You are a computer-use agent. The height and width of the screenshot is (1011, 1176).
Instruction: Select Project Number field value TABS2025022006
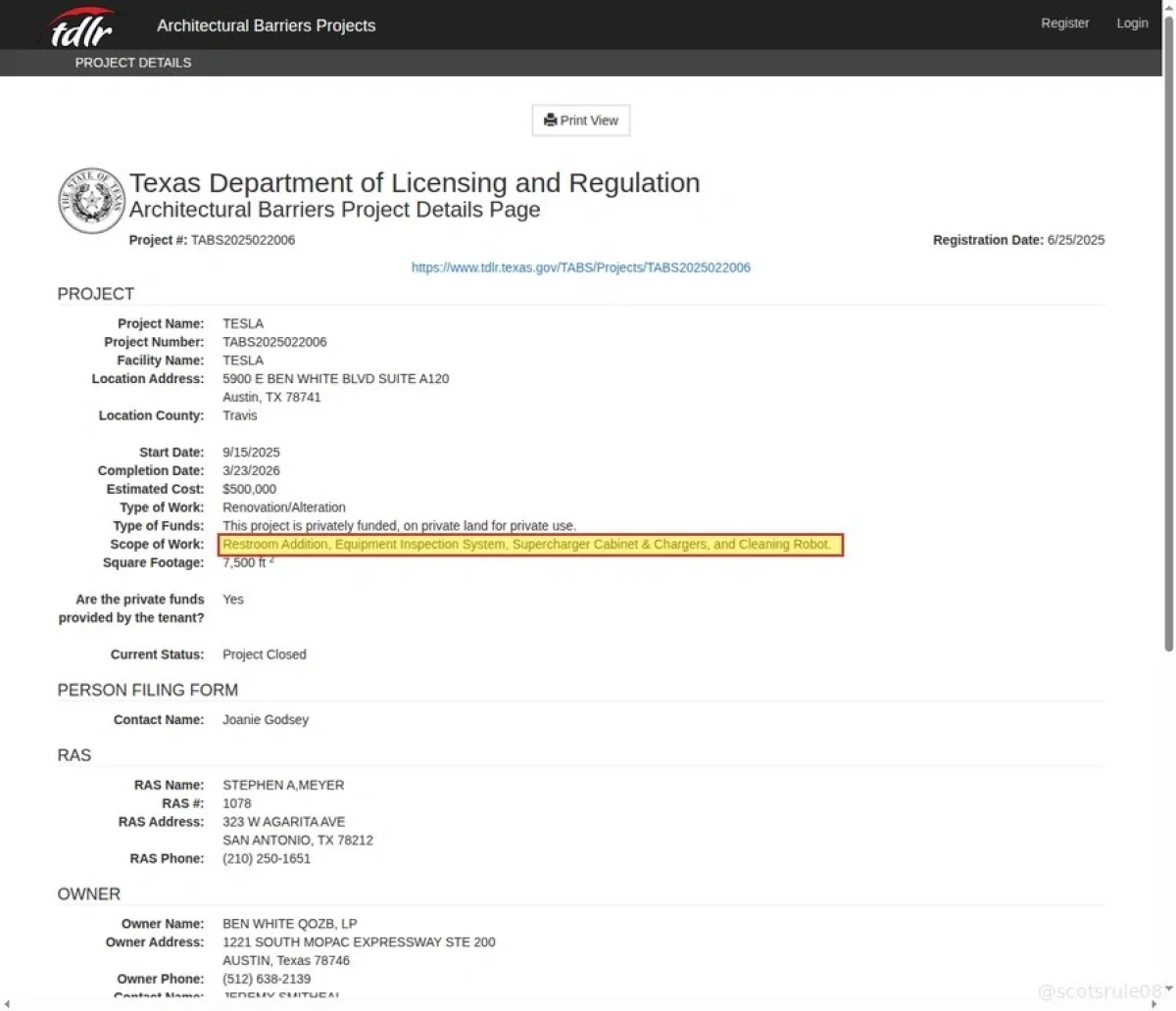point(274,342)
